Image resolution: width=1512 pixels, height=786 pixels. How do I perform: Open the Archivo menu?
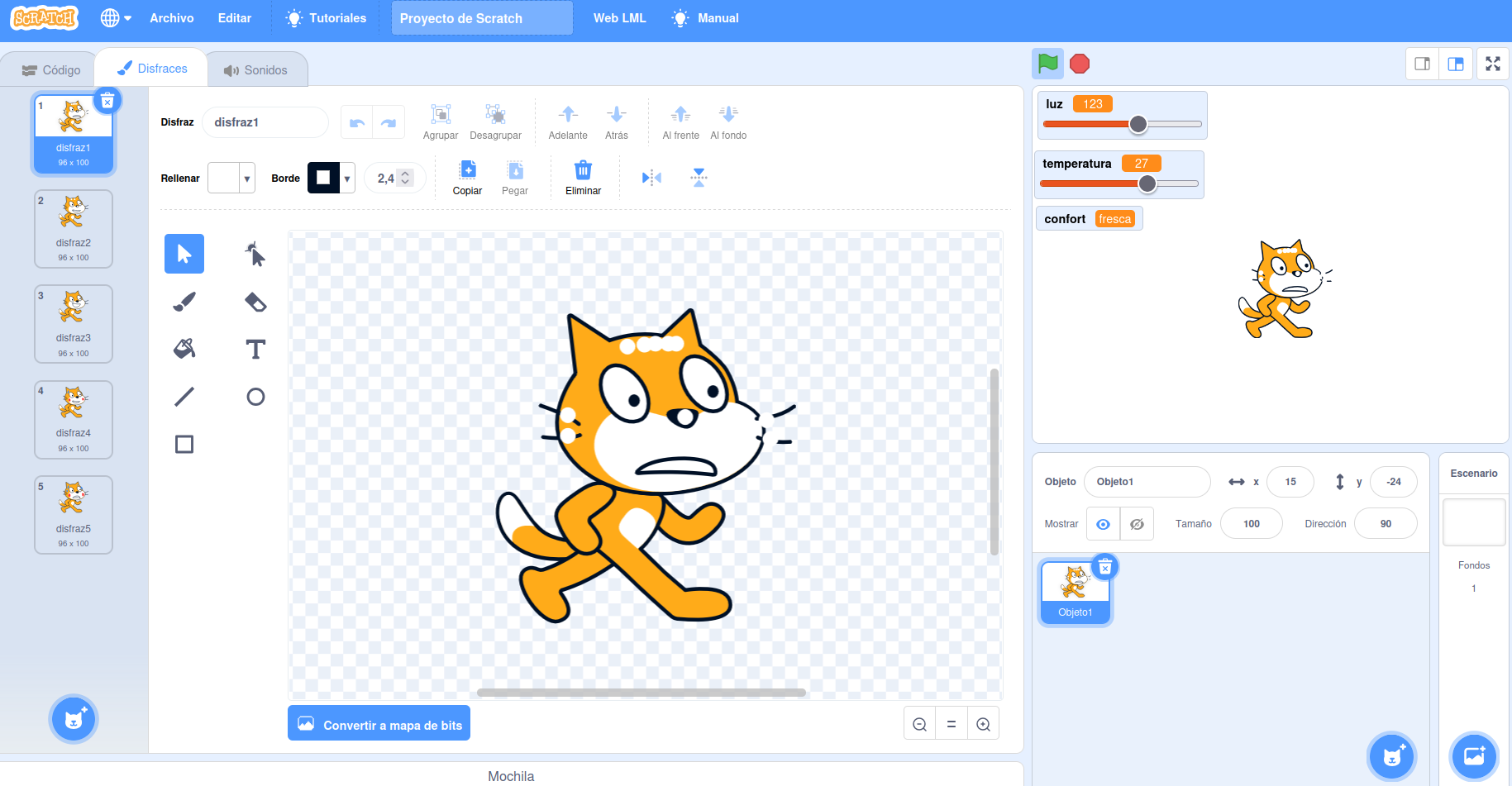coord(171,18)
